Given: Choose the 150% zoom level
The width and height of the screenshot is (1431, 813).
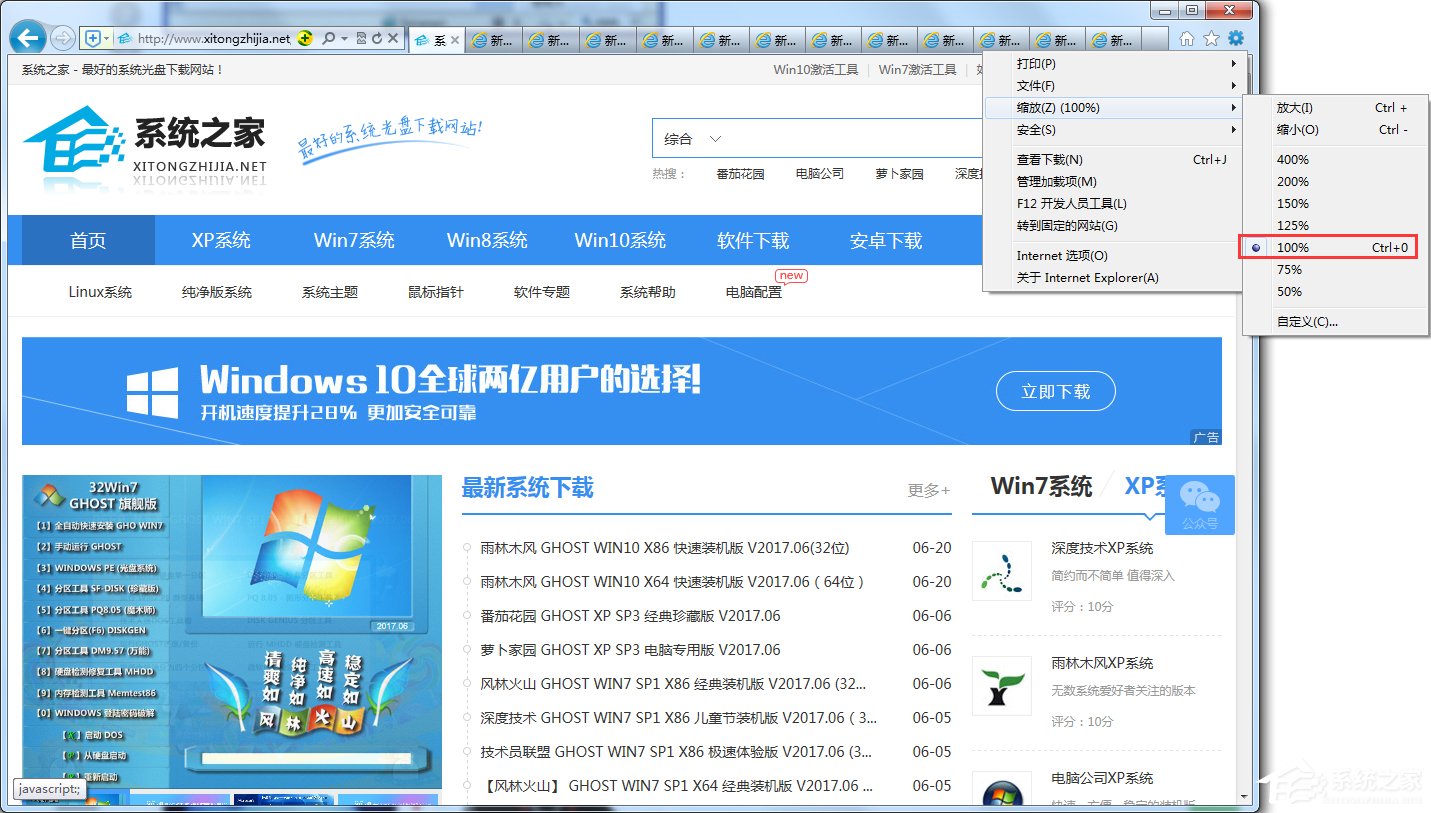Looking at the screenshot, I should [x=1292, y=203].
